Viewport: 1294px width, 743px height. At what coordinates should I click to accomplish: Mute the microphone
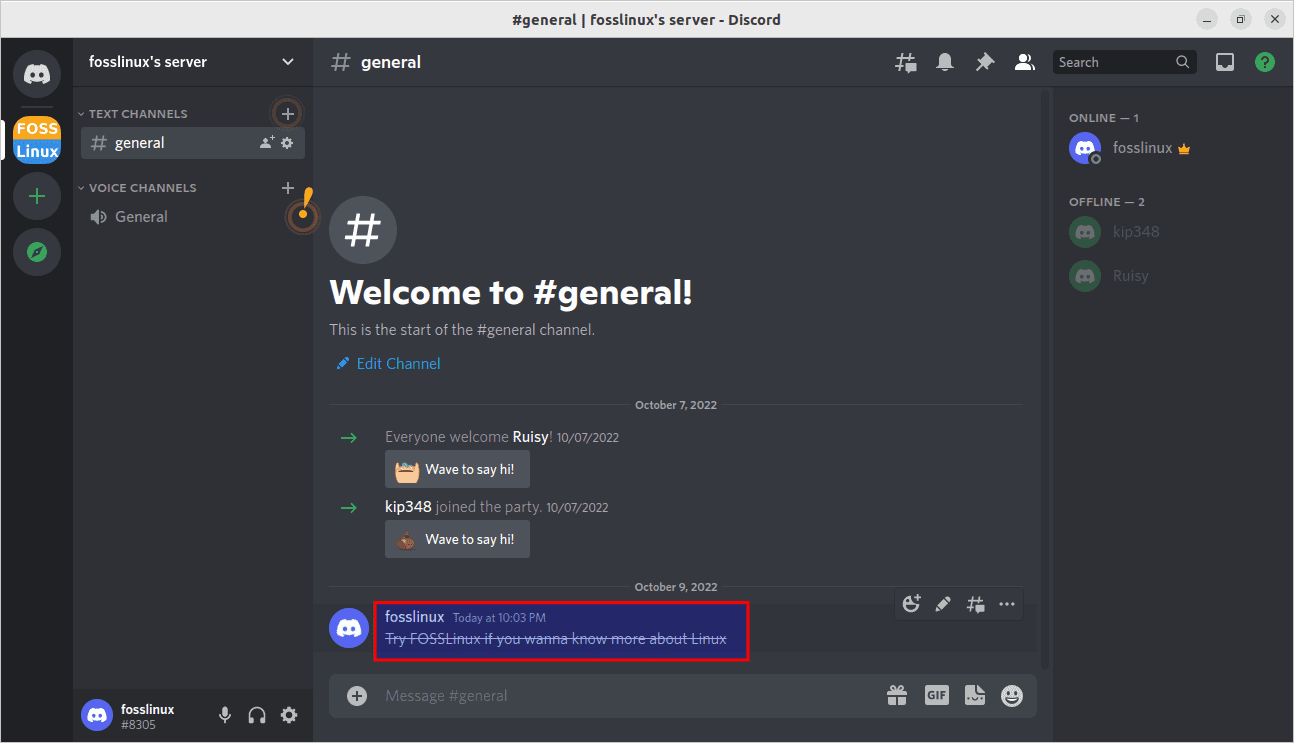(x=225, y=715)
